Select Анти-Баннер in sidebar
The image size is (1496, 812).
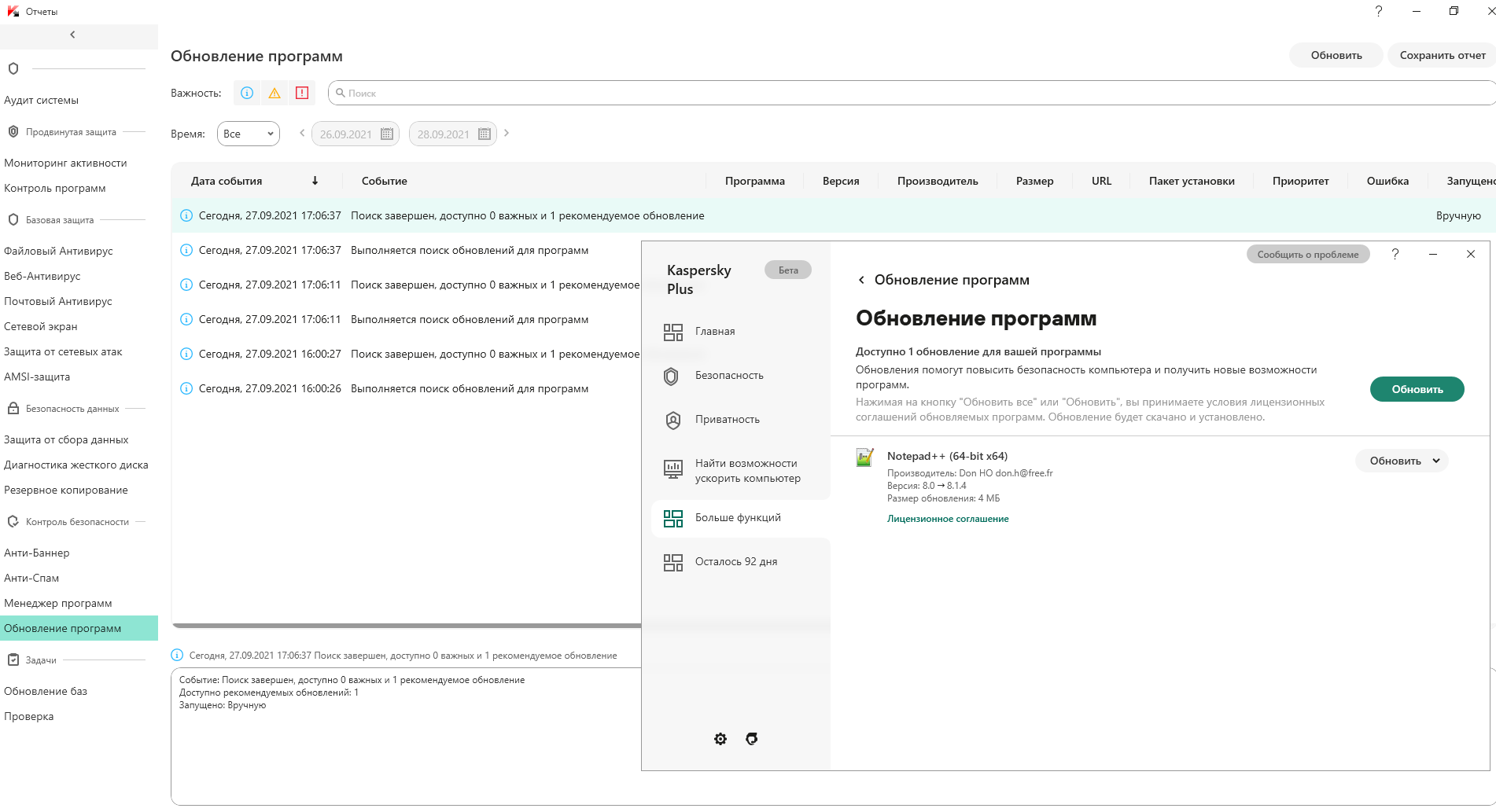tap(37, 553)
